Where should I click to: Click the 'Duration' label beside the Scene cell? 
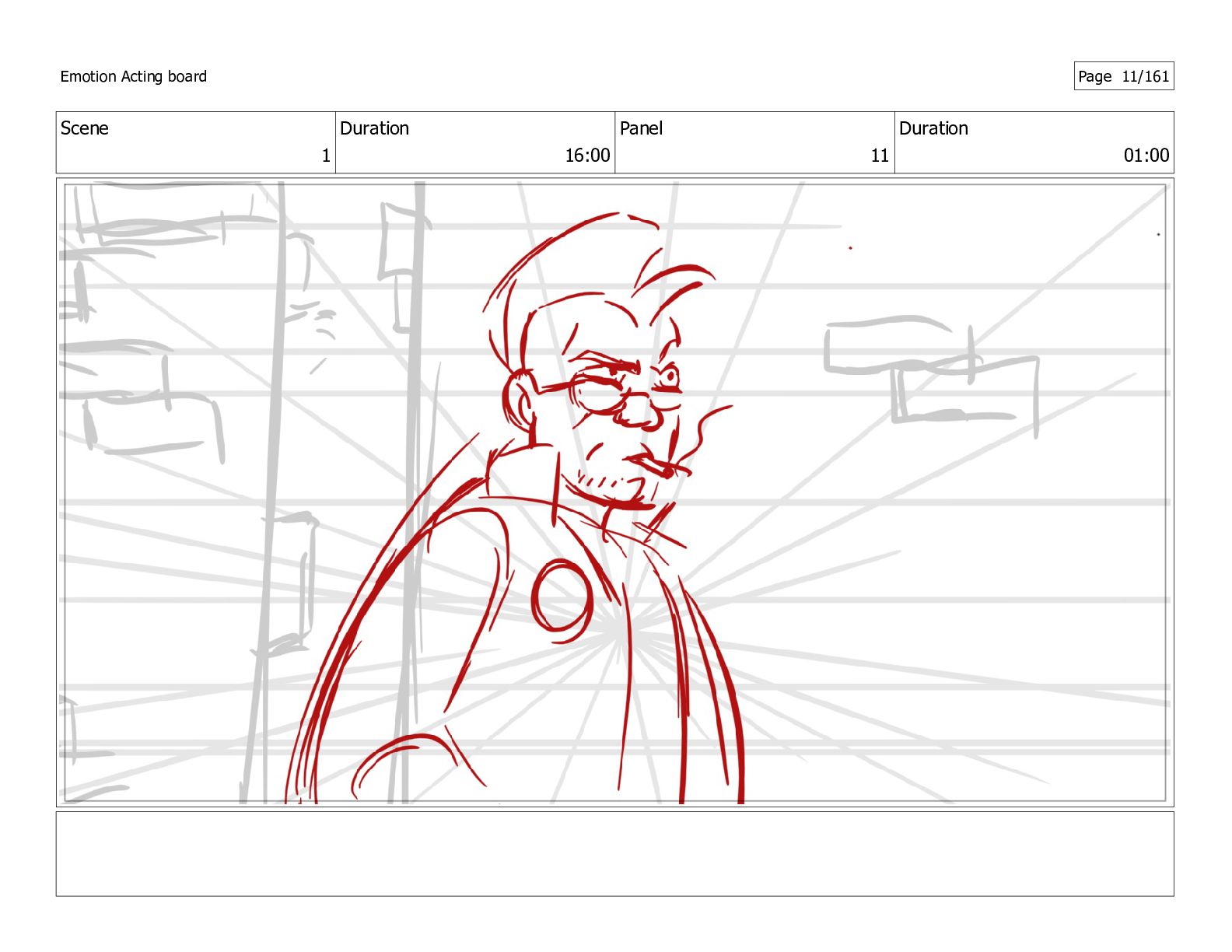coord(374,128)
